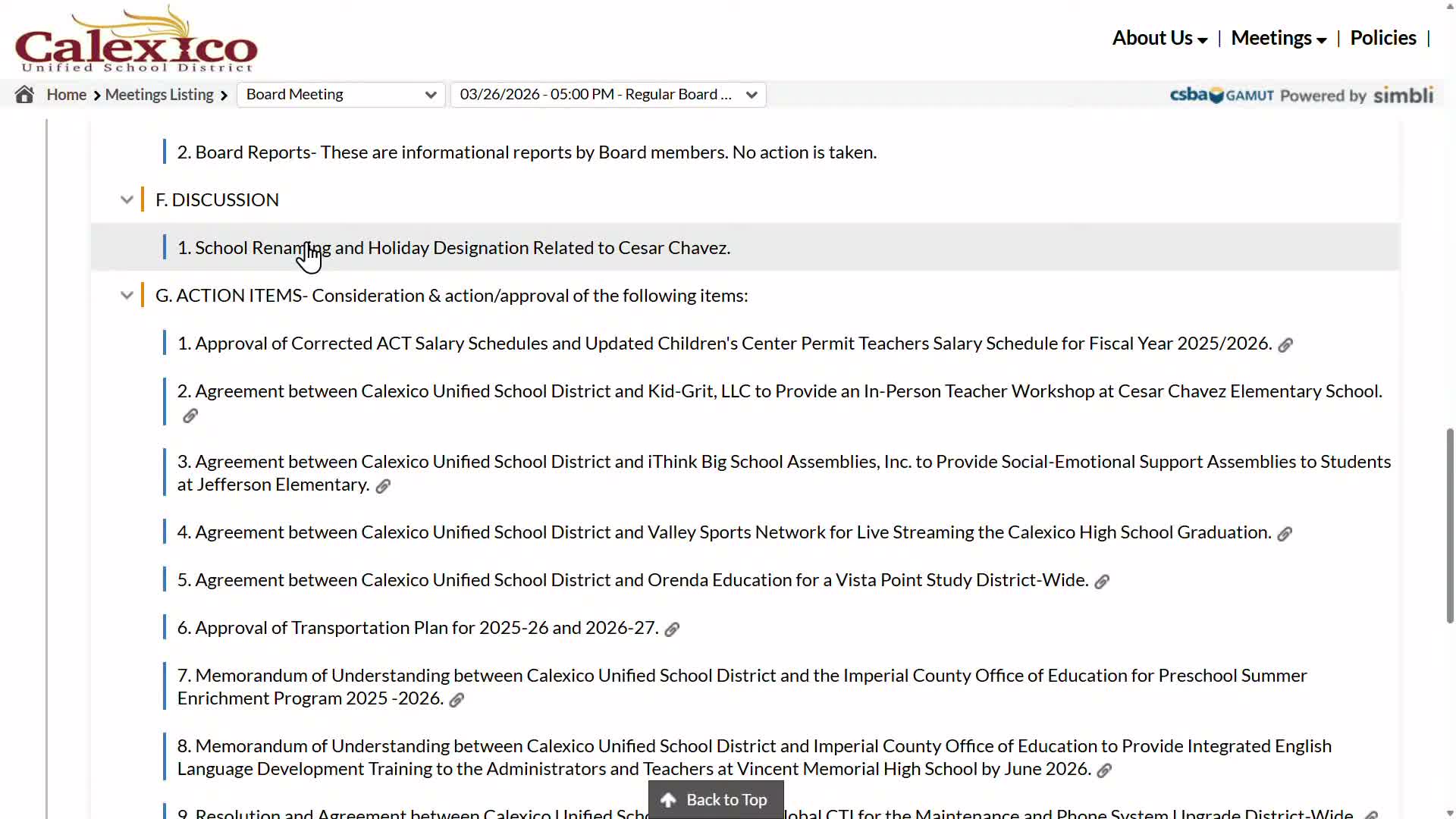The height and width of the screenshot is (819, 1456).
Task: Open attachment for Kid-Grit workshop agreement
Action: click(x=190, y=416)
